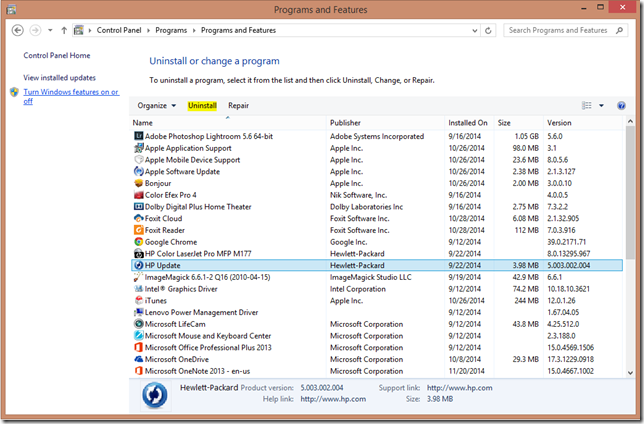The width and height of the screenshot is (644, 424).
Task: Click the Foxit Reader icon
Action: 139,230
